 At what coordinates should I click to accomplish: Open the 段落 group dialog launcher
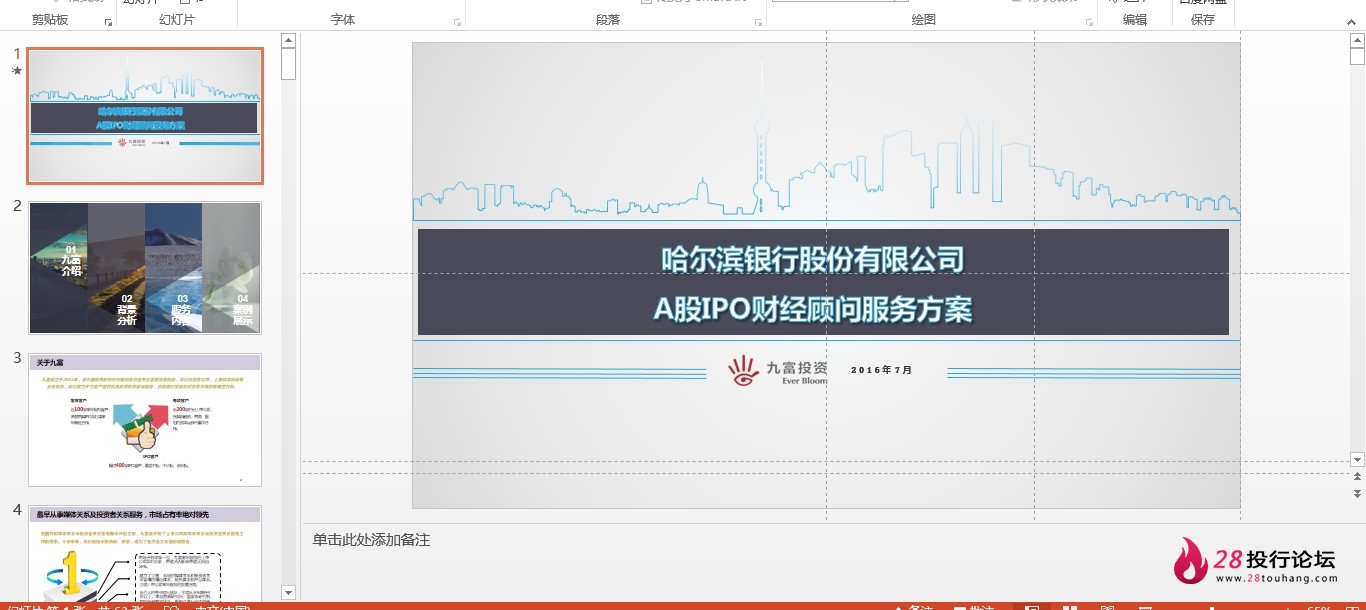coord(759,21)
